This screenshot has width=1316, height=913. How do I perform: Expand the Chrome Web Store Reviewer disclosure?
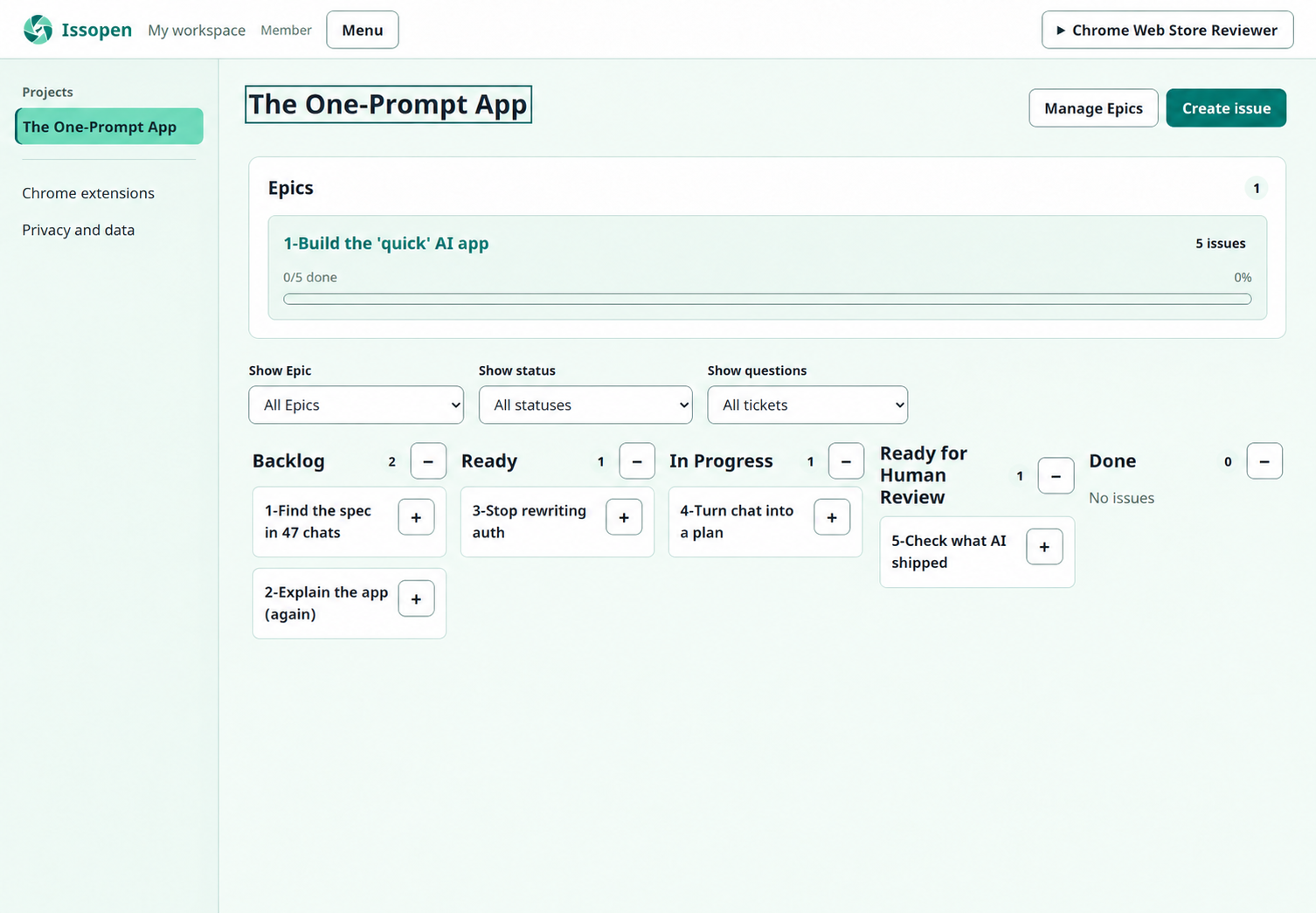(x=1167, y=30)
